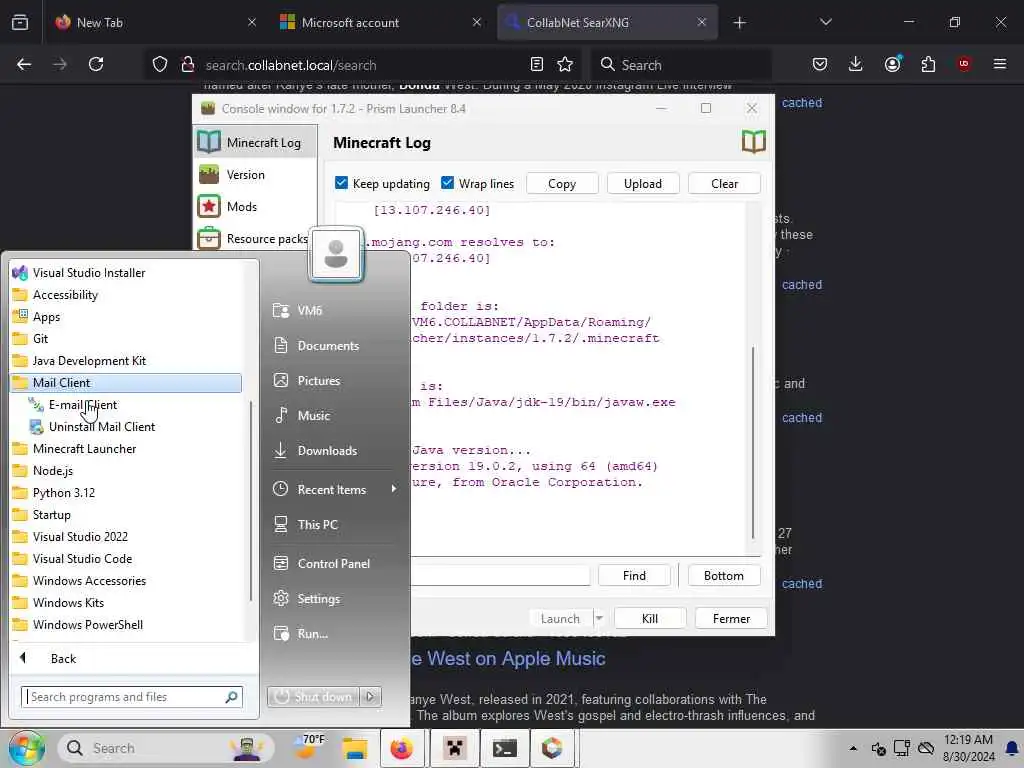1024x768 pixels.
Task: Expand the Java Development Kit folder
Action: click(x=126, y=360)
